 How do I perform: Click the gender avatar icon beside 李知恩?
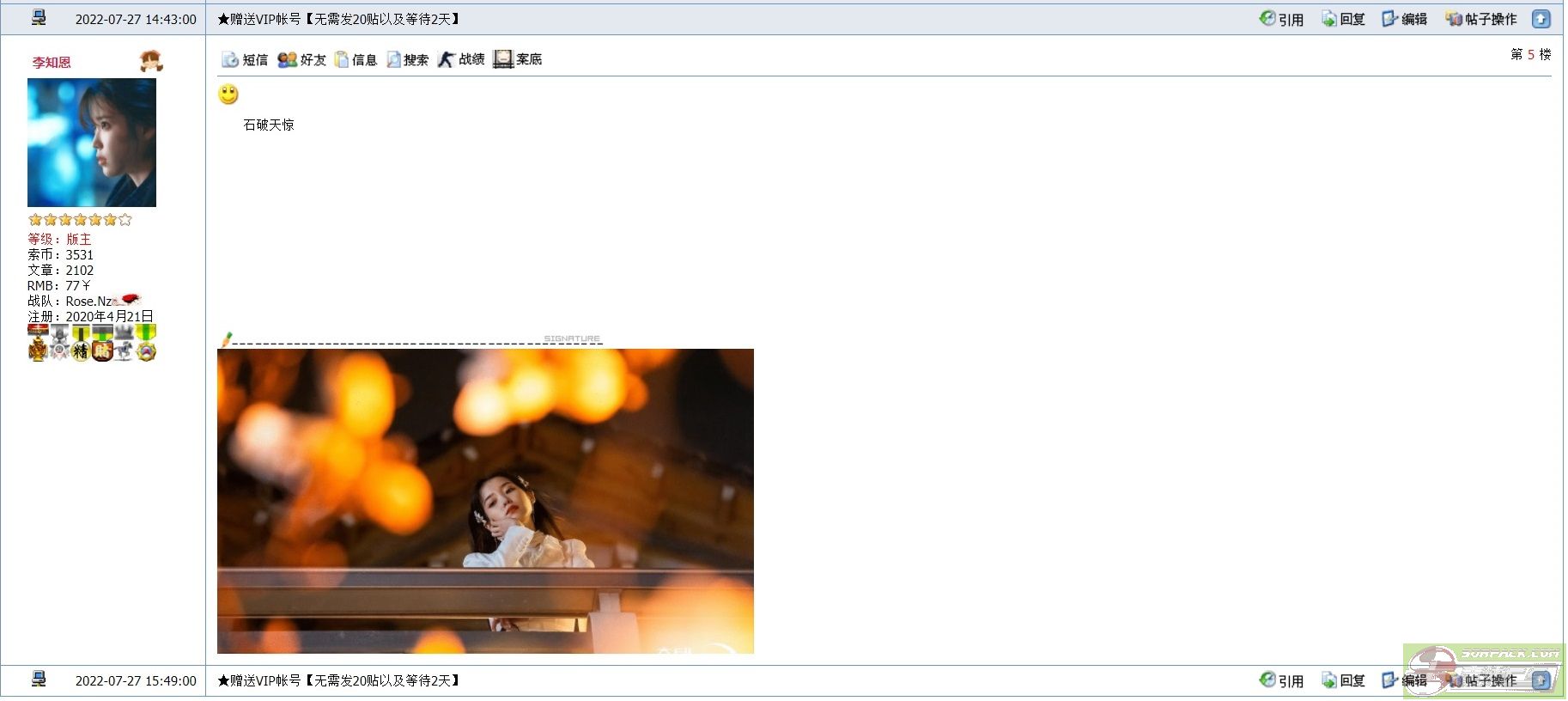point(151,61)
